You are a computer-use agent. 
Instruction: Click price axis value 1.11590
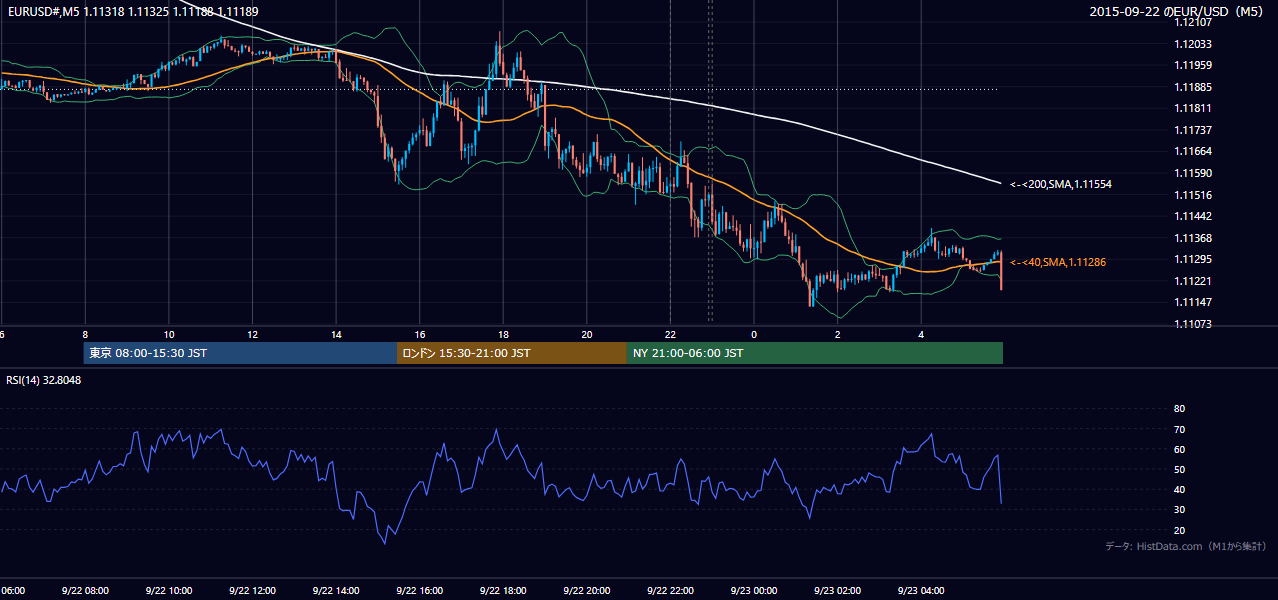(1193, 173)
